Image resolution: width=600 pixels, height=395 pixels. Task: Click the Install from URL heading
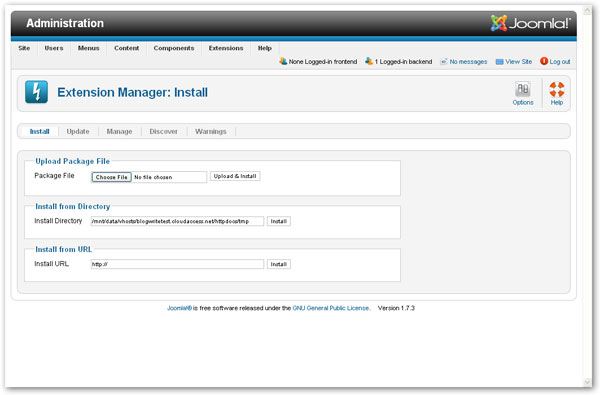point(64,249)
